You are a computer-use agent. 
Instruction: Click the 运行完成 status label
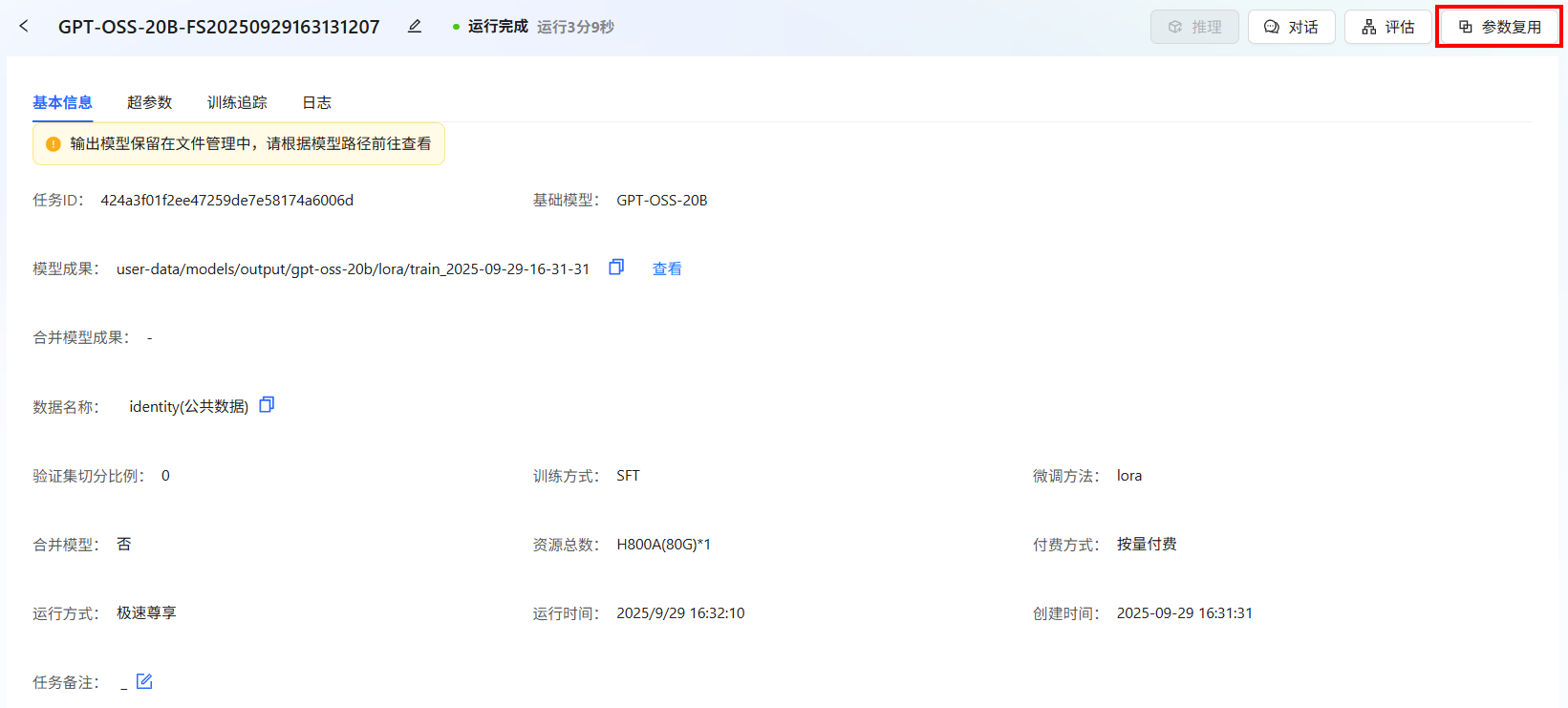point(498,27)
